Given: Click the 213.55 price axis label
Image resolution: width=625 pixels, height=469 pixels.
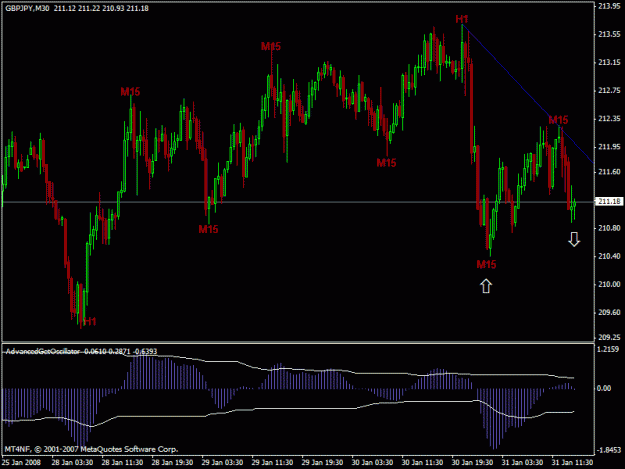Looking at the screenshot, I should [x=609, y=34].
